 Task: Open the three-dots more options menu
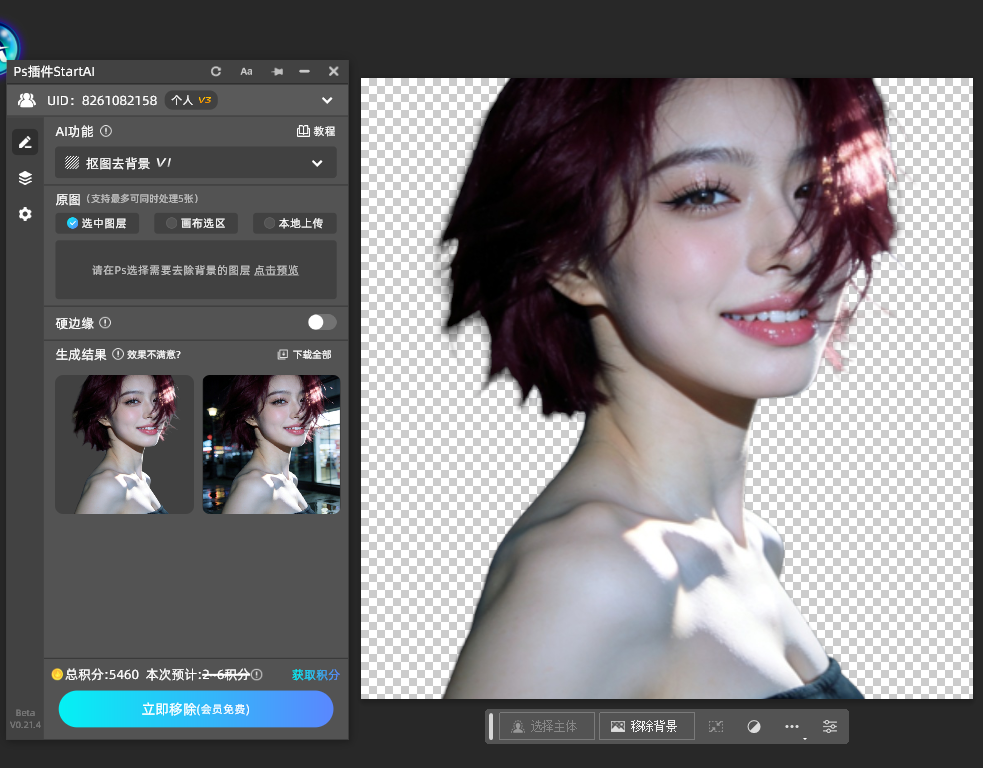[792, 726]
